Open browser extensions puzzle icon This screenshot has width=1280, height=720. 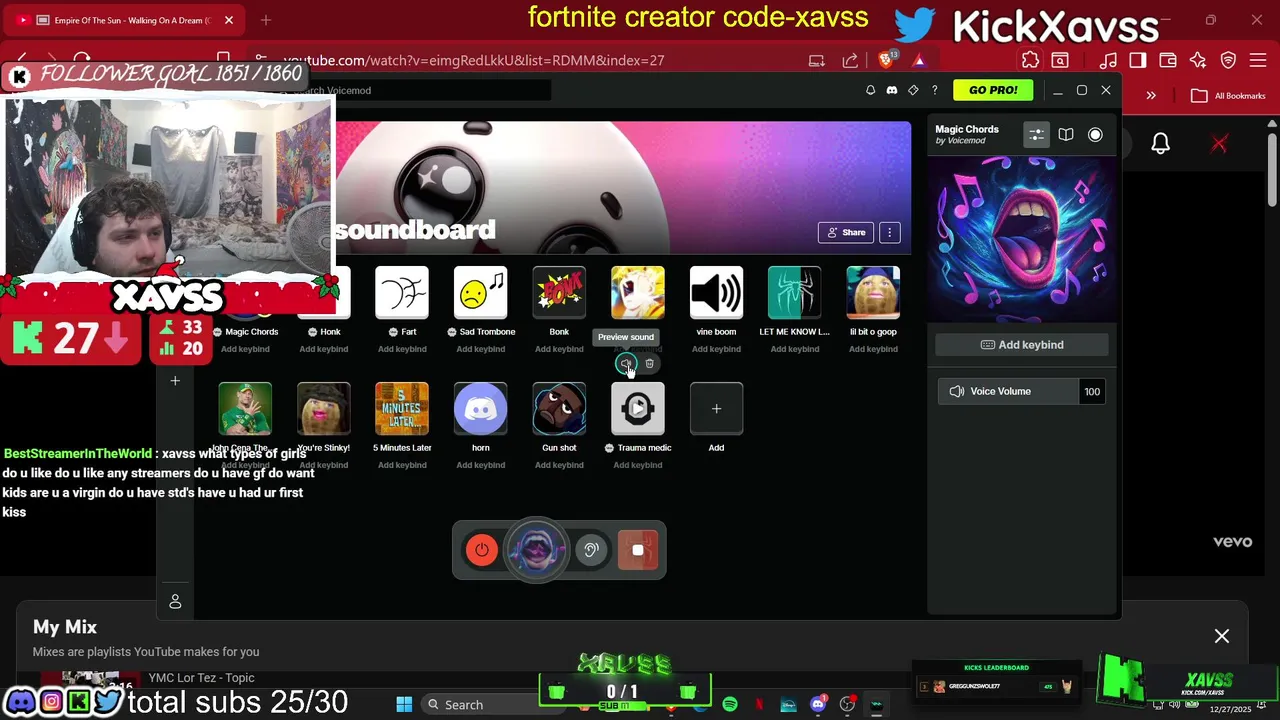[1030, 60]
